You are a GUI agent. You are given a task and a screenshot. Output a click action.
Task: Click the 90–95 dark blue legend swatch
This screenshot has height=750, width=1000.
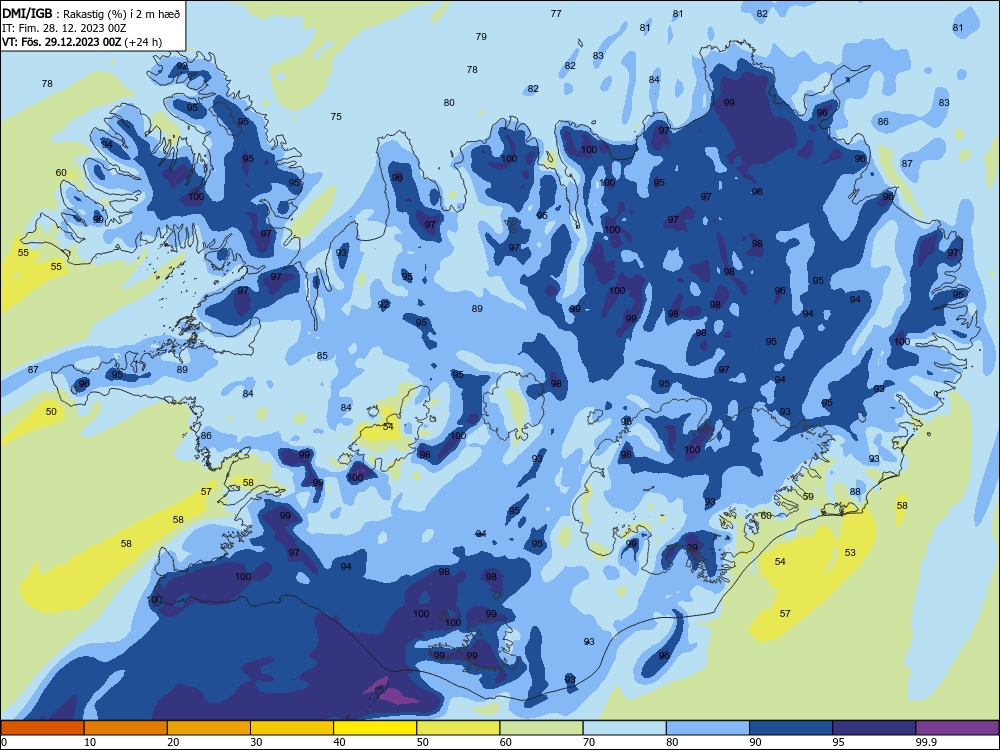coord(791,728)
